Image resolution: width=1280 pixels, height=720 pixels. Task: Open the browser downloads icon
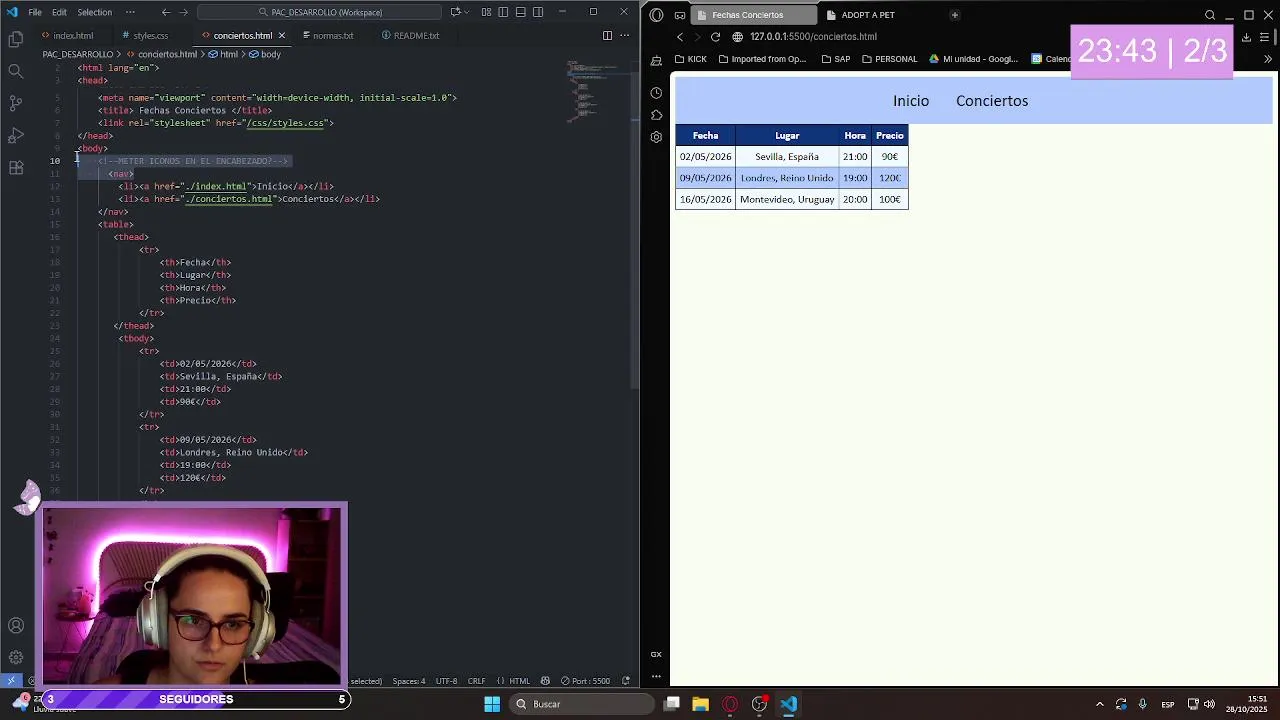point(1246,37)
